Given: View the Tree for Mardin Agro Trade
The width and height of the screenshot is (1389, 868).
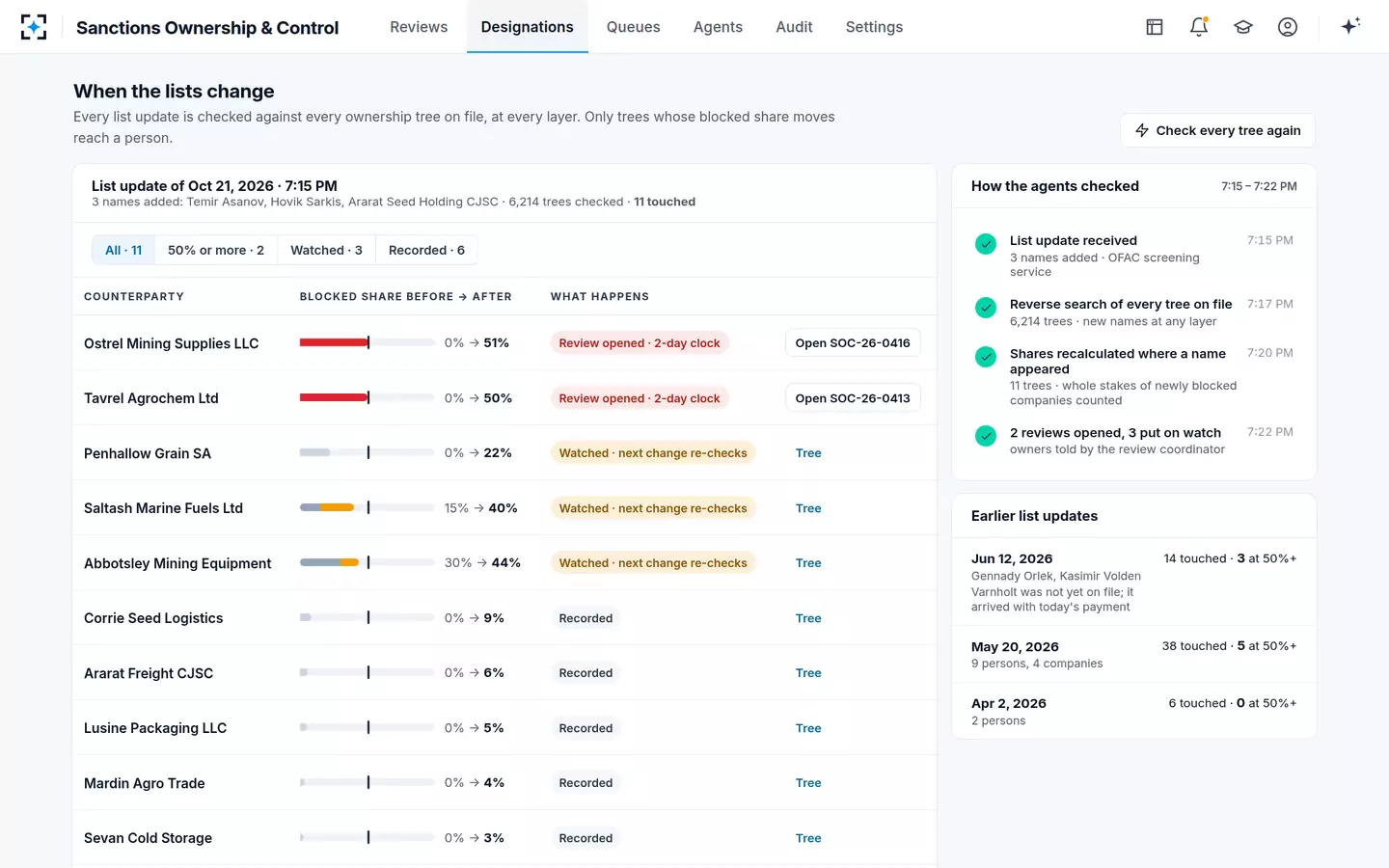Looking at the screenshot, I should click(x=808, y=783).
